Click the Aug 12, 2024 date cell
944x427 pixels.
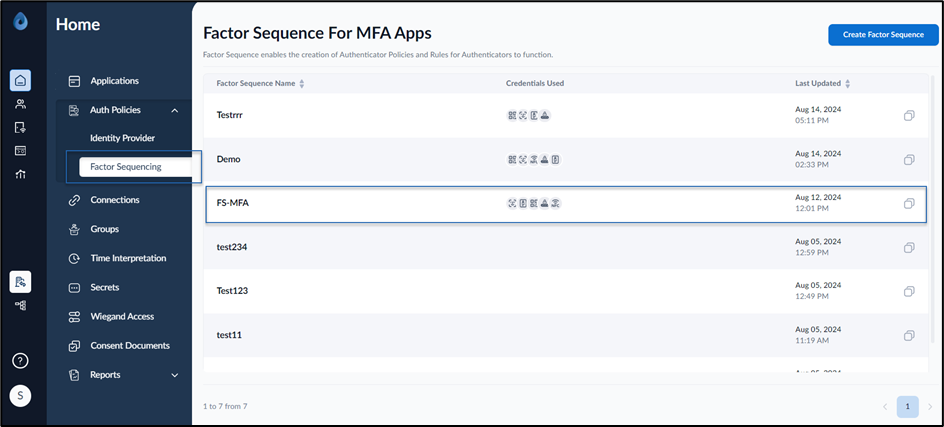click(818, 198)
